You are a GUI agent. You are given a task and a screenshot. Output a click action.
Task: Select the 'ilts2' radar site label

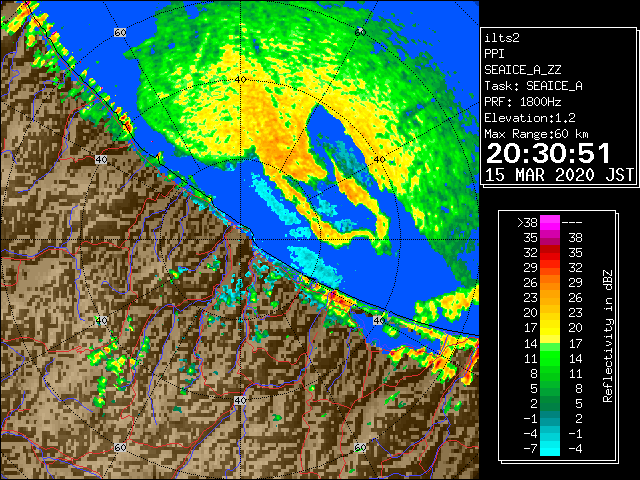click(502, 38)
